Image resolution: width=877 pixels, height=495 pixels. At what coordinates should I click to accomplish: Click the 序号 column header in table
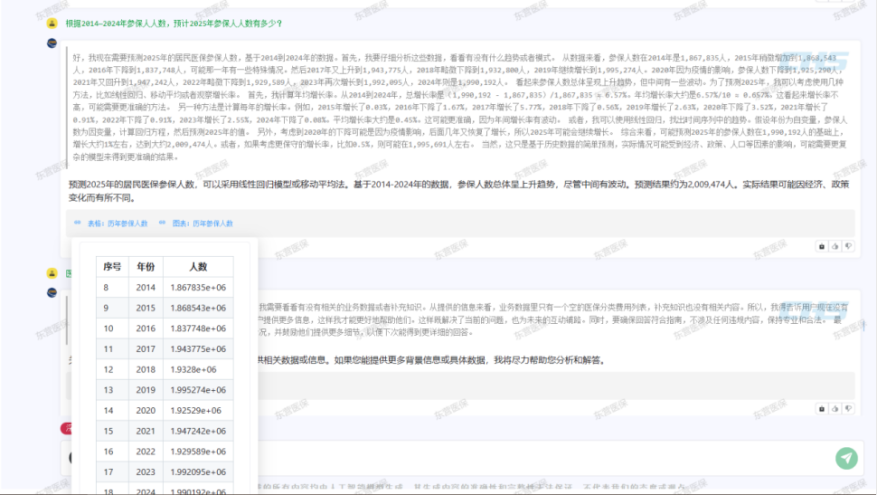pos(112,267)
